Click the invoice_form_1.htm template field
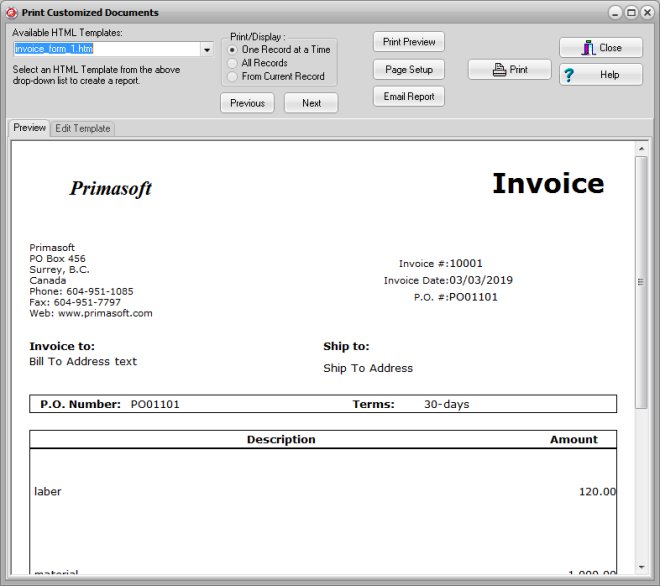The image size is (660, 586). pyautogui.click(x=106, y=49)
